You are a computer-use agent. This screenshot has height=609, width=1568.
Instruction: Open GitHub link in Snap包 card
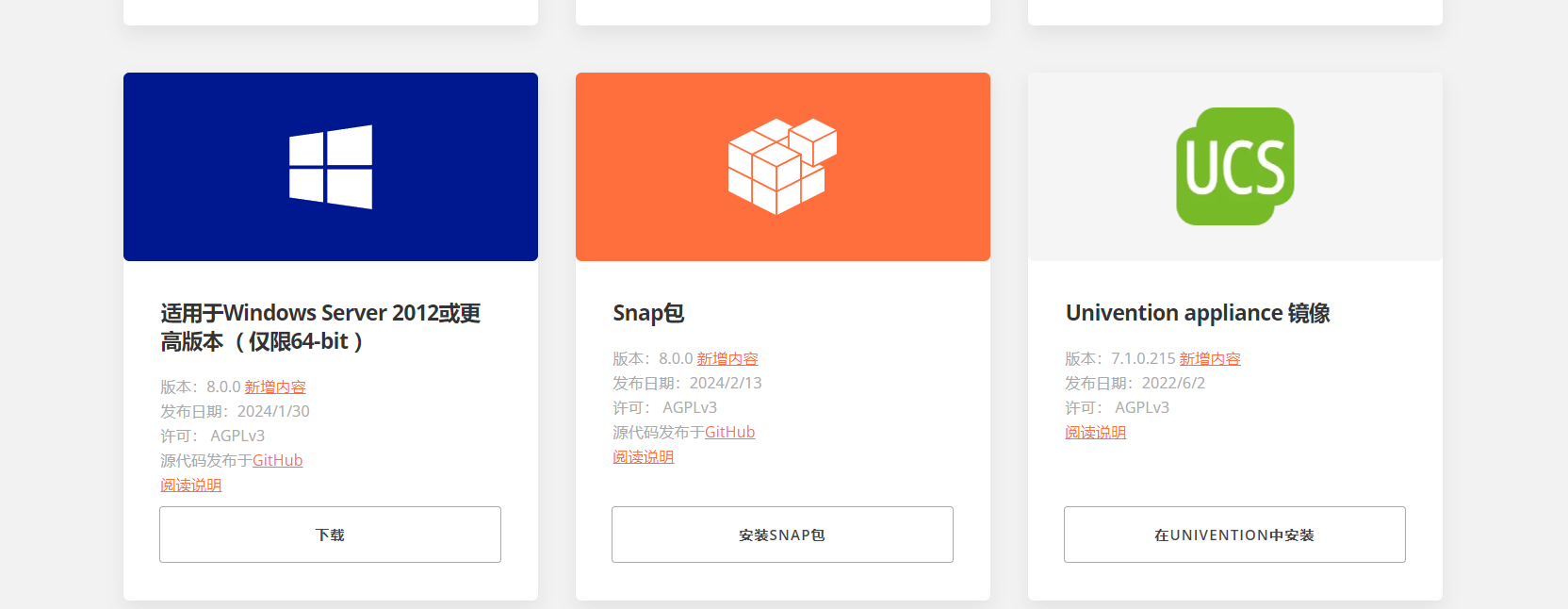[729, 432]
